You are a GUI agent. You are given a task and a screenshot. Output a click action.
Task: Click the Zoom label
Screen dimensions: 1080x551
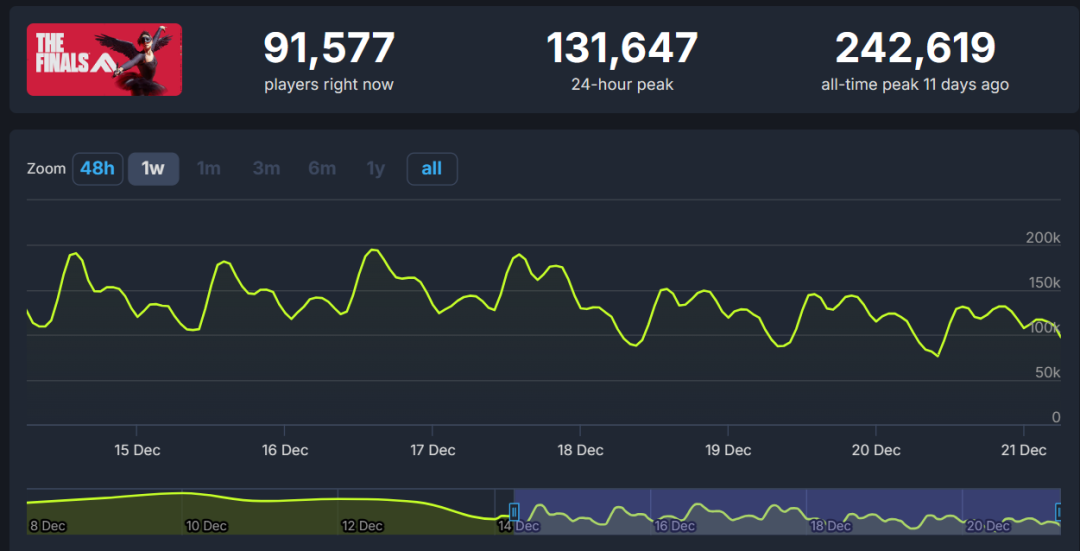click(46, 169)
